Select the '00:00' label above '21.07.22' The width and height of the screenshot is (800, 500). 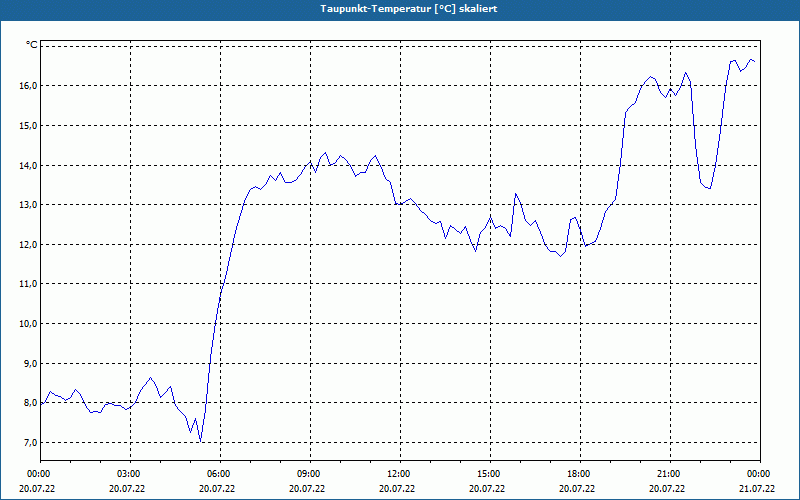pos(759,474)
